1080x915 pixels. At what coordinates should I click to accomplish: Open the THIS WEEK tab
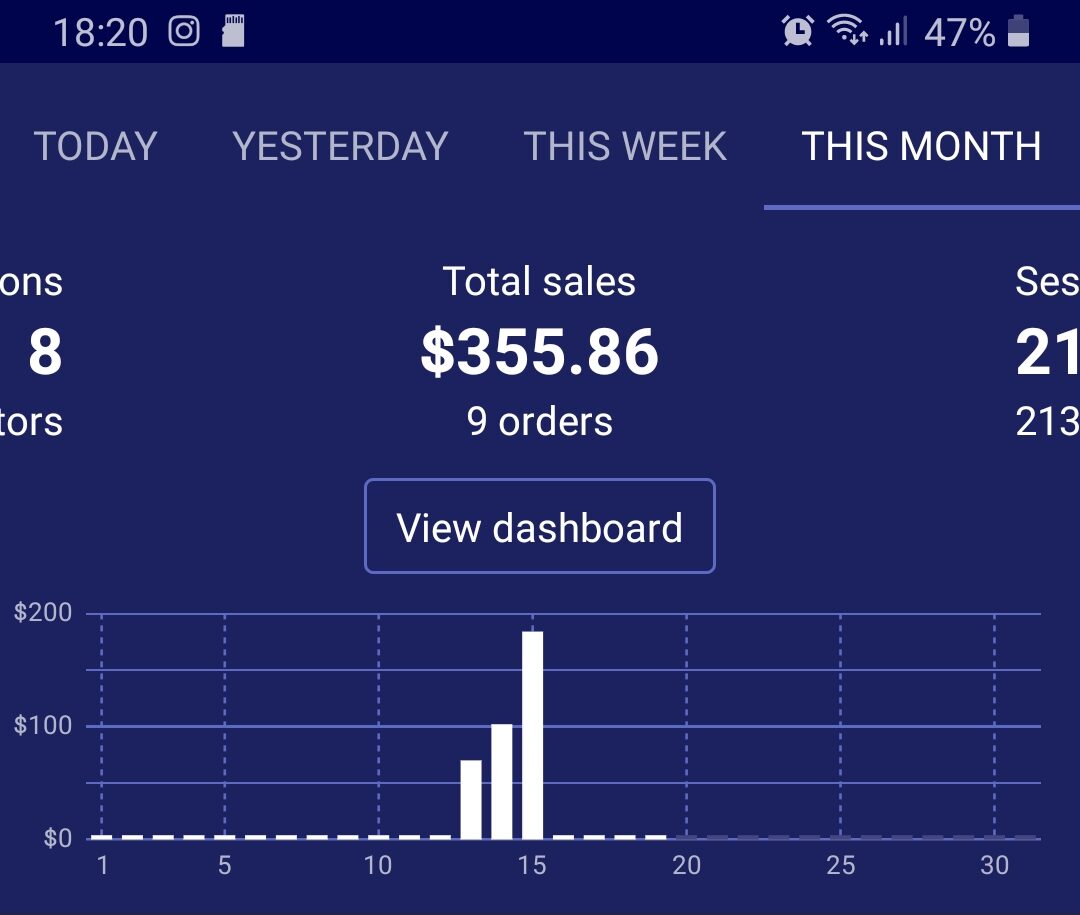coord(625,147)
